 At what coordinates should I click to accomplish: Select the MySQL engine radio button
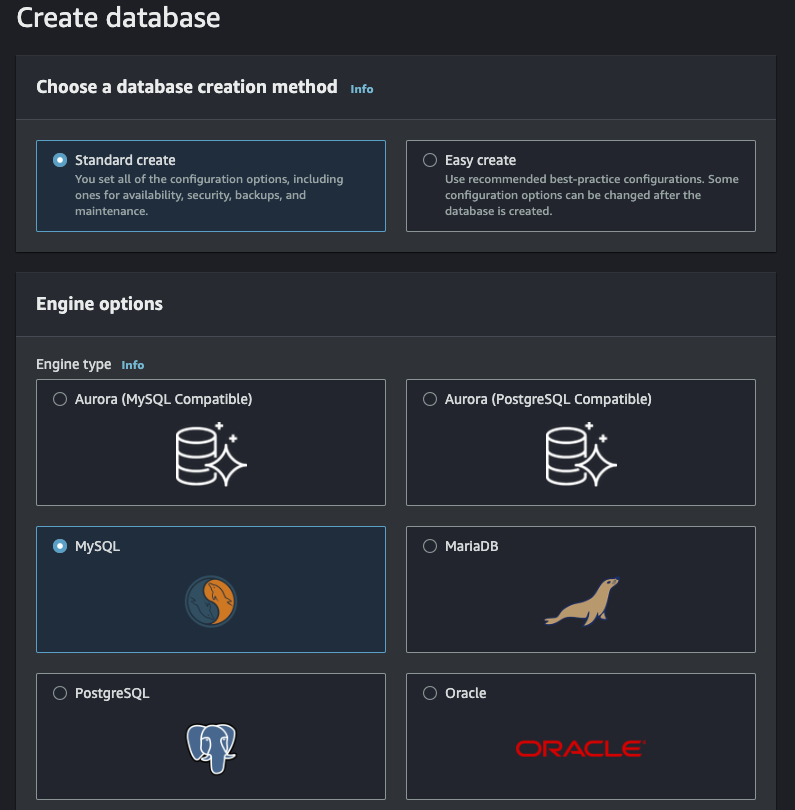(x=60, y=546)
